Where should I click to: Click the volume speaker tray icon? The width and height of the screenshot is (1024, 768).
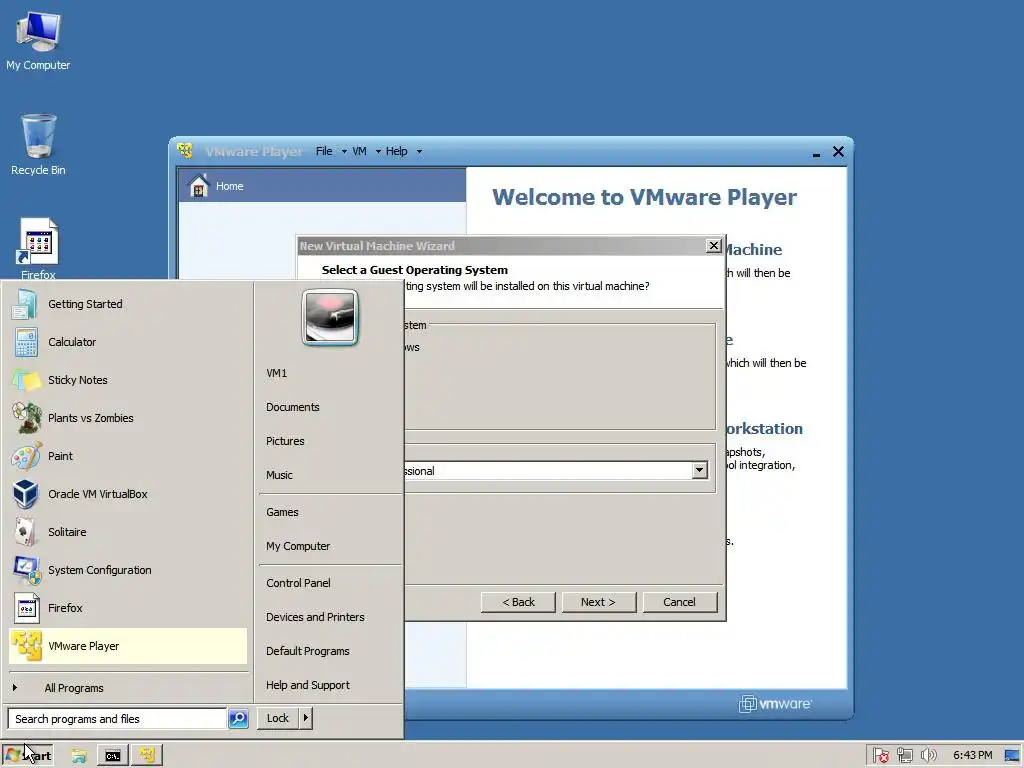point(928,756)
